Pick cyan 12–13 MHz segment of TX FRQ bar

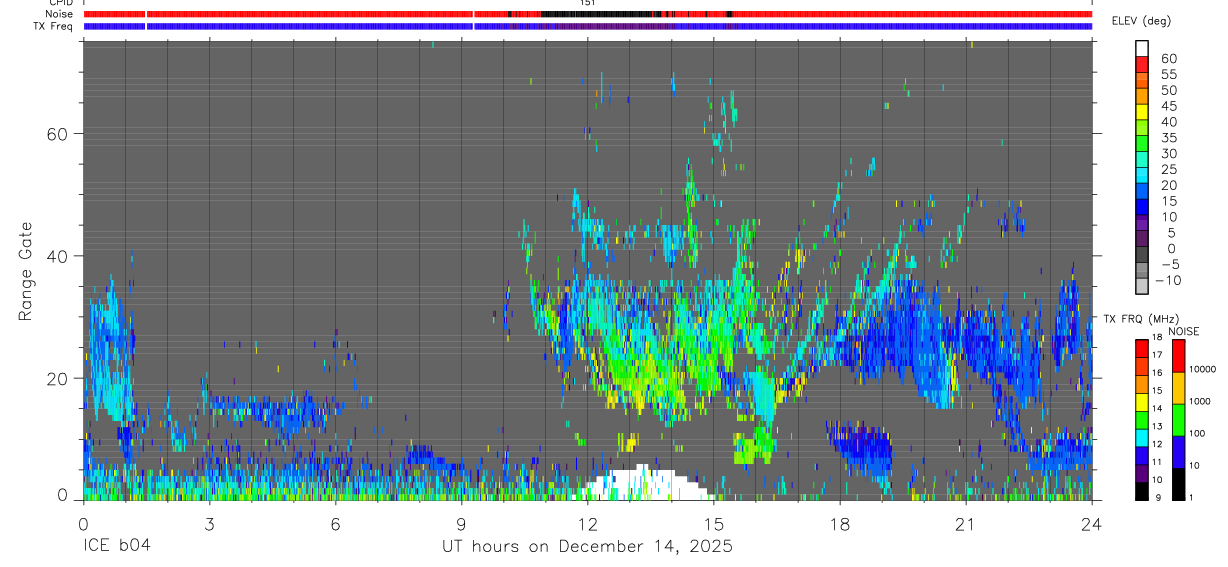(1142, 438)
